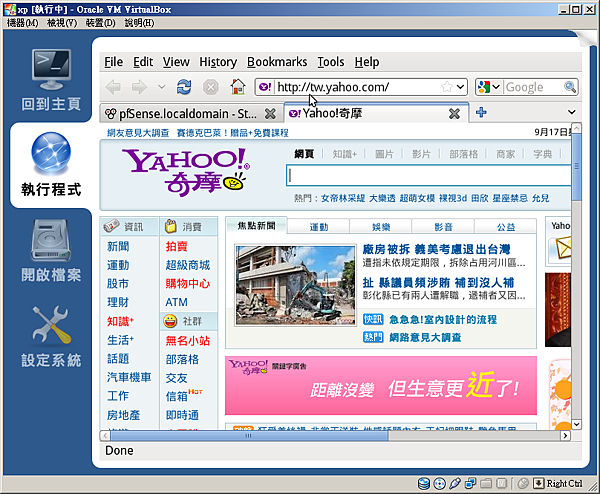Click the Yahoo!奇摩 logo
The image size is (600, 494).
click(186, 172)
